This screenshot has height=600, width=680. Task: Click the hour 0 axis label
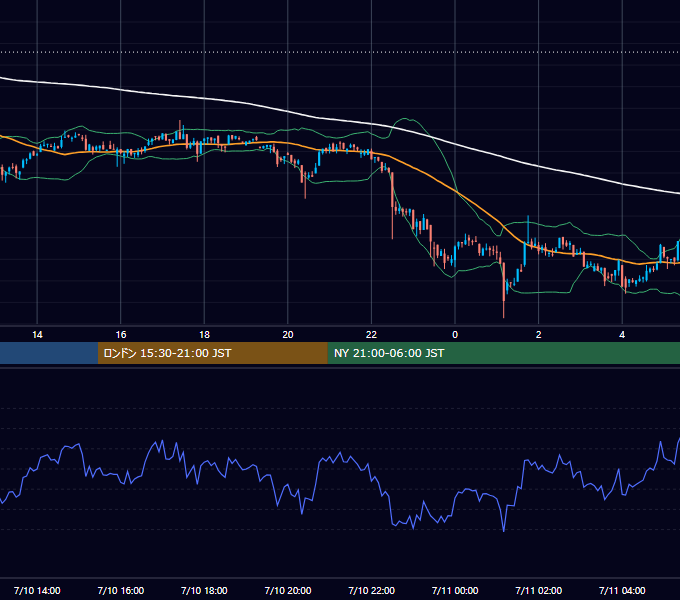tap(455, 335)
